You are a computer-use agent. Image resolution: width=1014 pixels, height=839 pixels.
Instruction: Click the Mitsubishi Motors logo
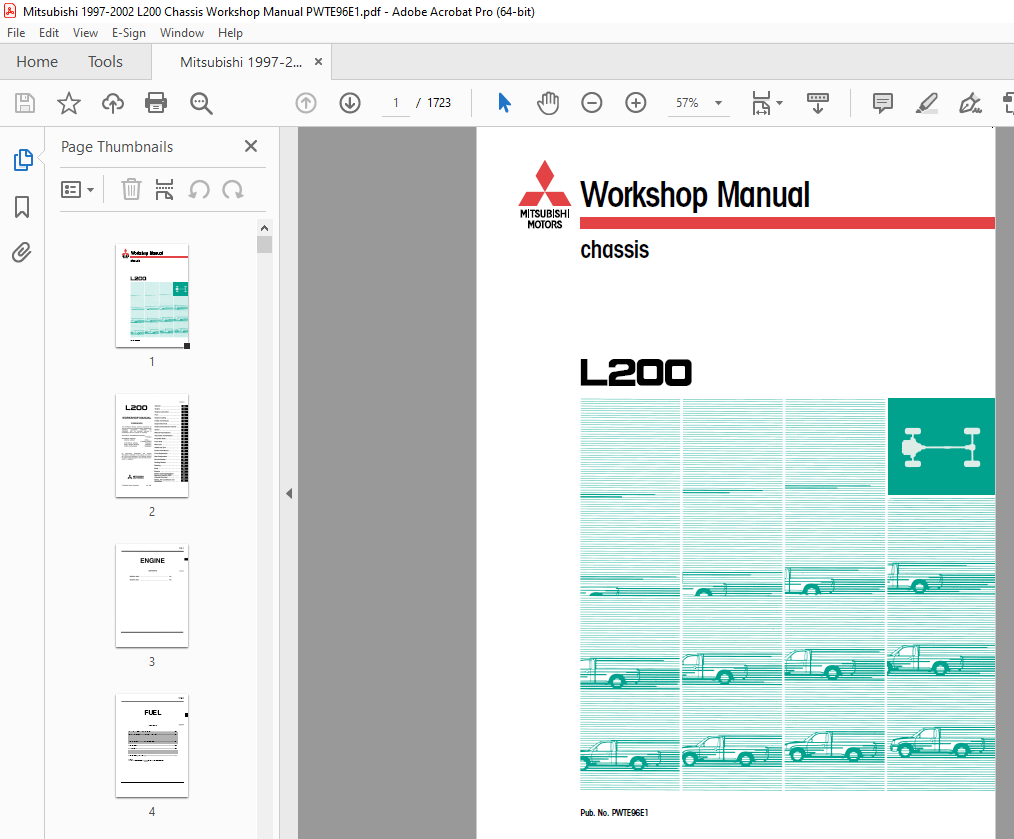coord(545,195)
